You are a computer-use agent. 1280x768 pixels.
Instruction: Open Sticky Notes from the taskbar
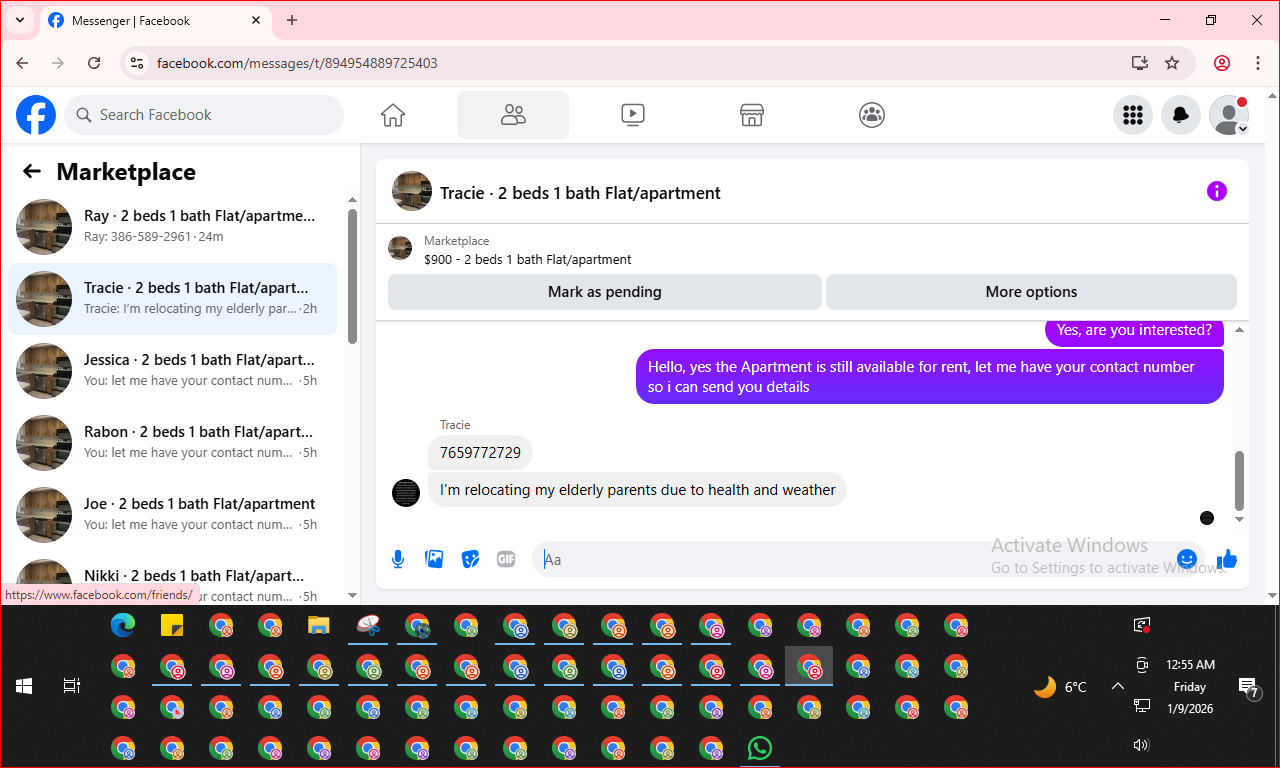[x=172, y=626]
